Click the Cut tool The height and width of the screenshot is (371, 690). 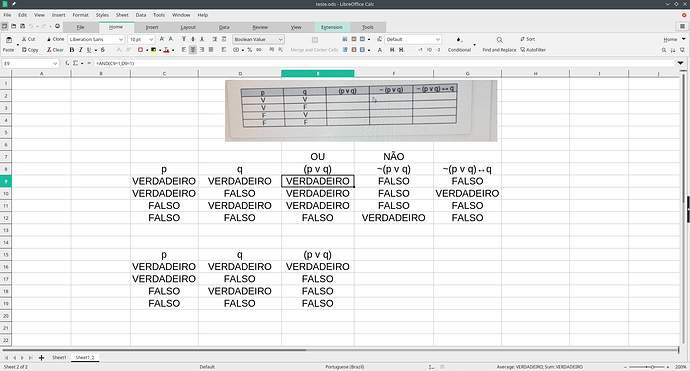pyautogui.click(x=28, y=39)
